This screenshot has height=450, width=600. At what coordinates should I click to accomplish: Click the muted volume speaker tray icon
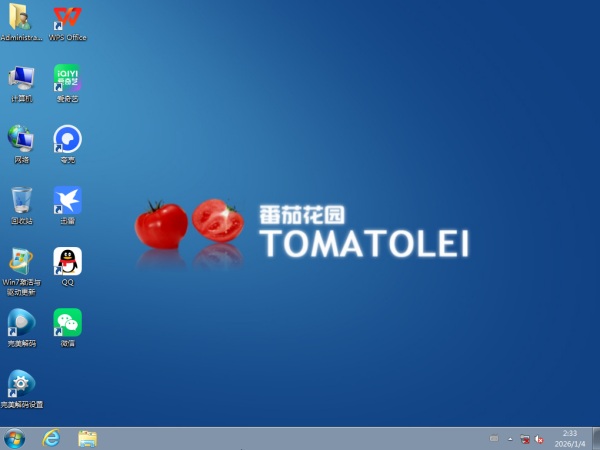pos(539,438)
